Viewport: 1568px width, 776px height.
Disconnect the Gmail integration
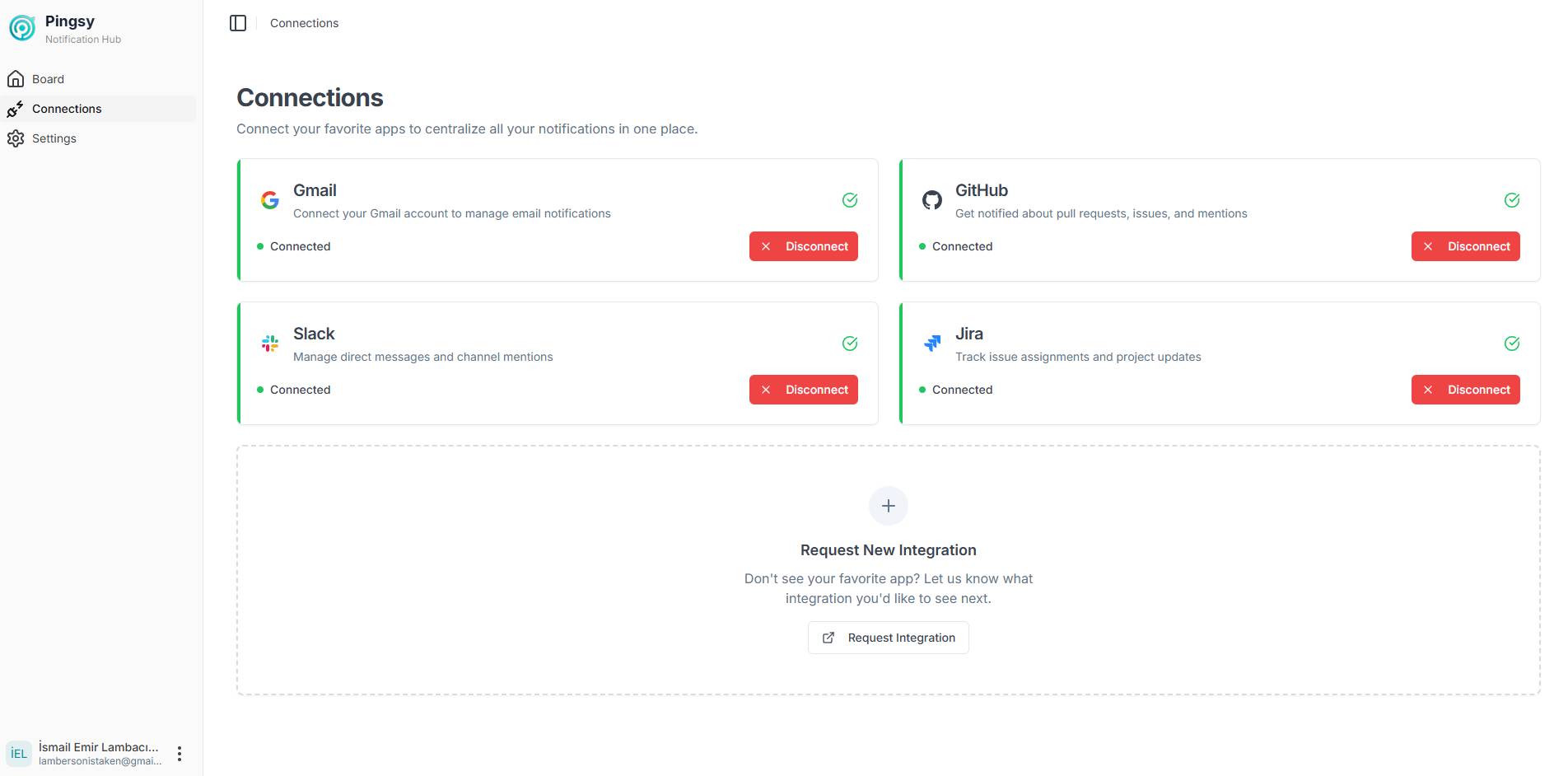coord(804,246)
